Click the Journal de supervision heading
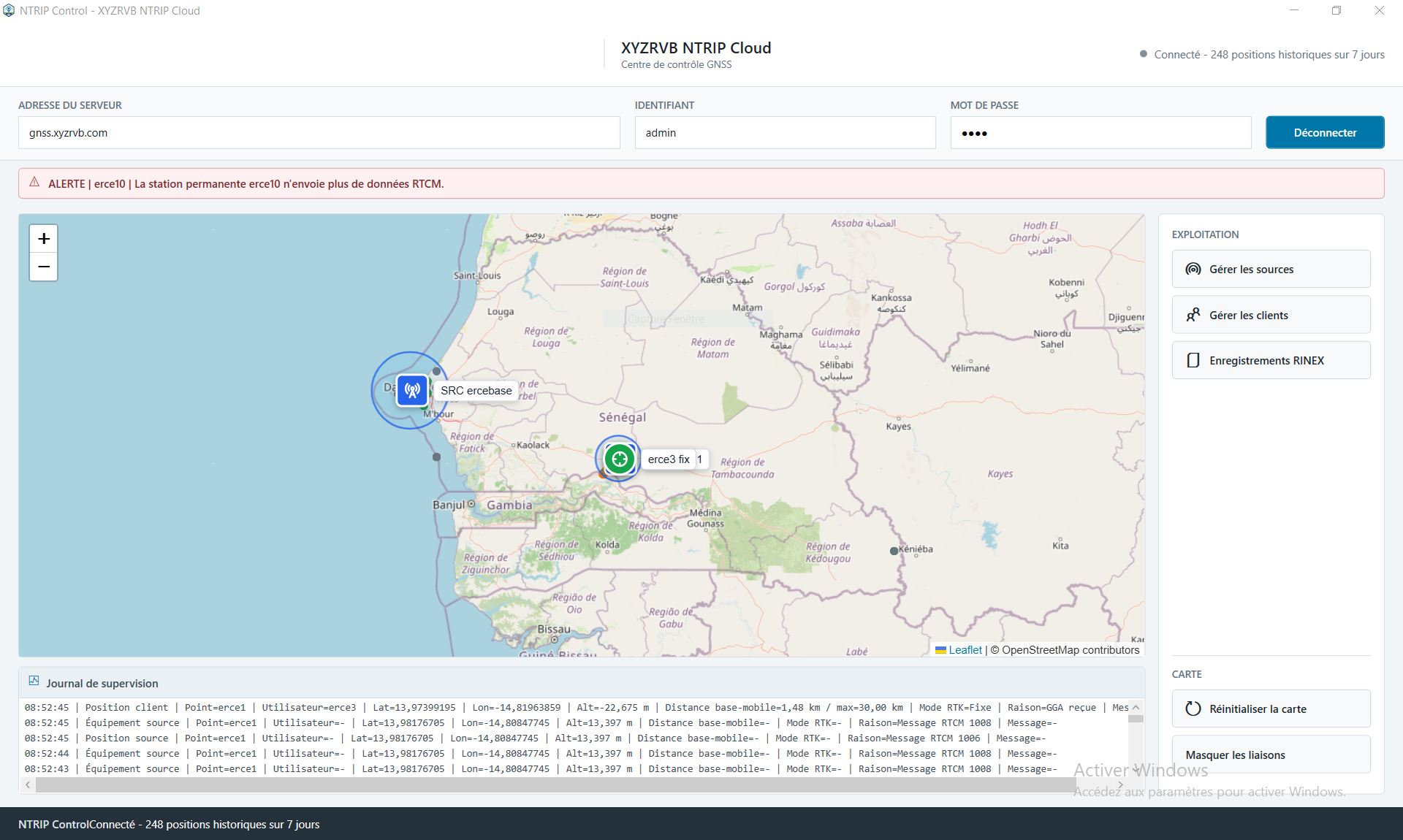Screen dimensions: 1403x840 (x=102, y=683)
